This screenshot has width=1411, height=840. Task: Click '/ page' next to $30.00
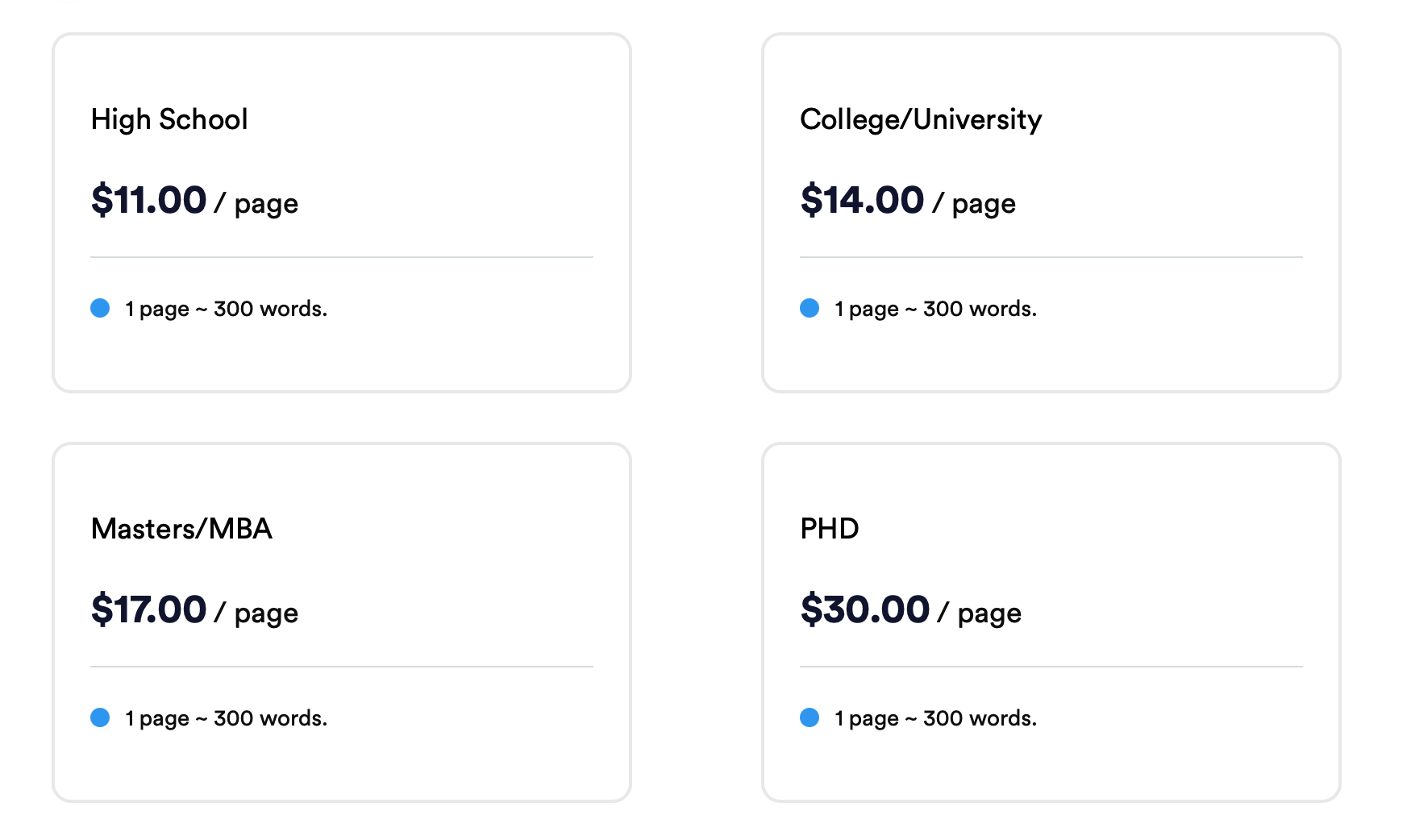[980, 613]
